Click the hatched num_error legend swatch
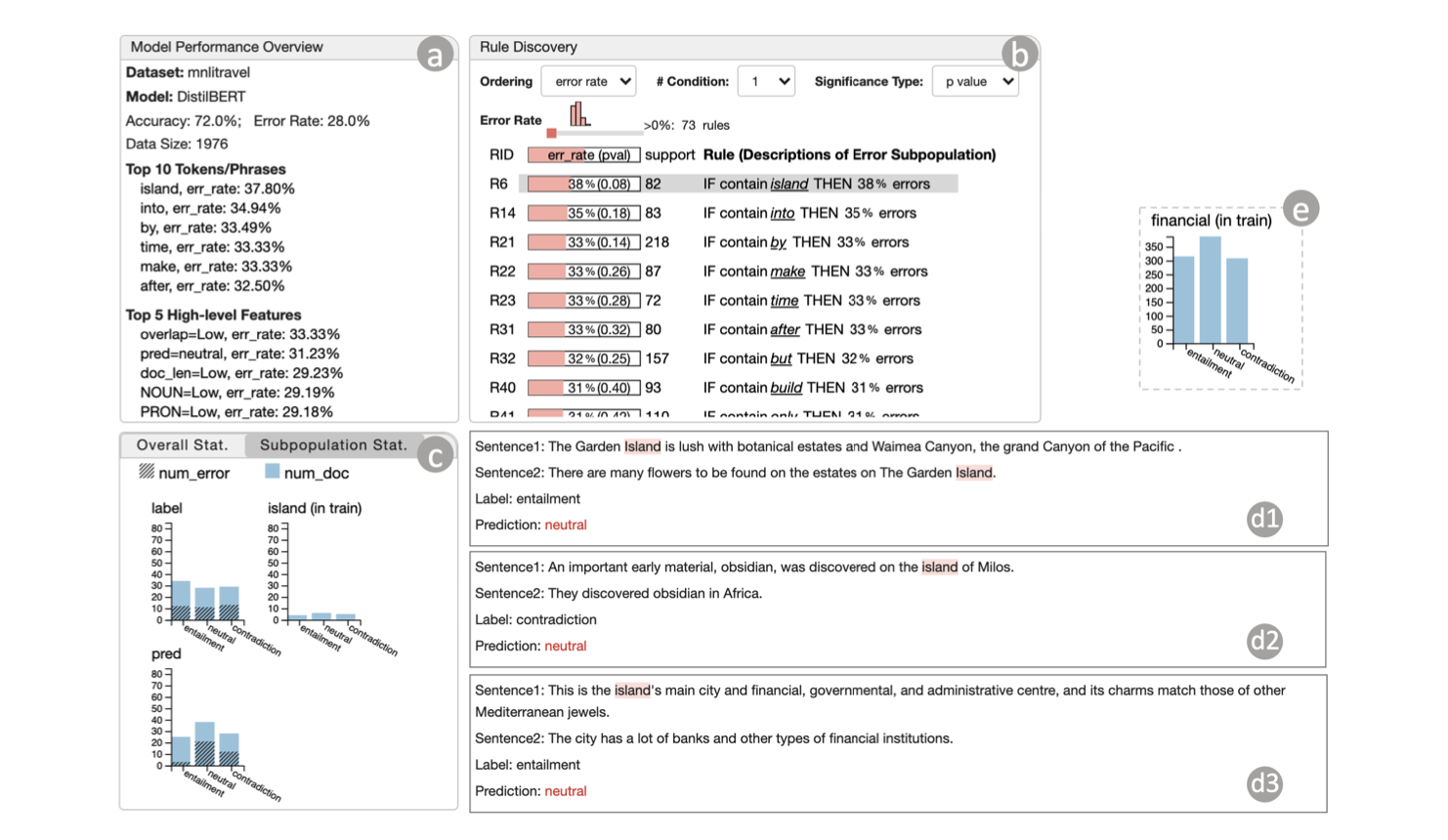The image size is (1448, 840). [x=147, y=472]
